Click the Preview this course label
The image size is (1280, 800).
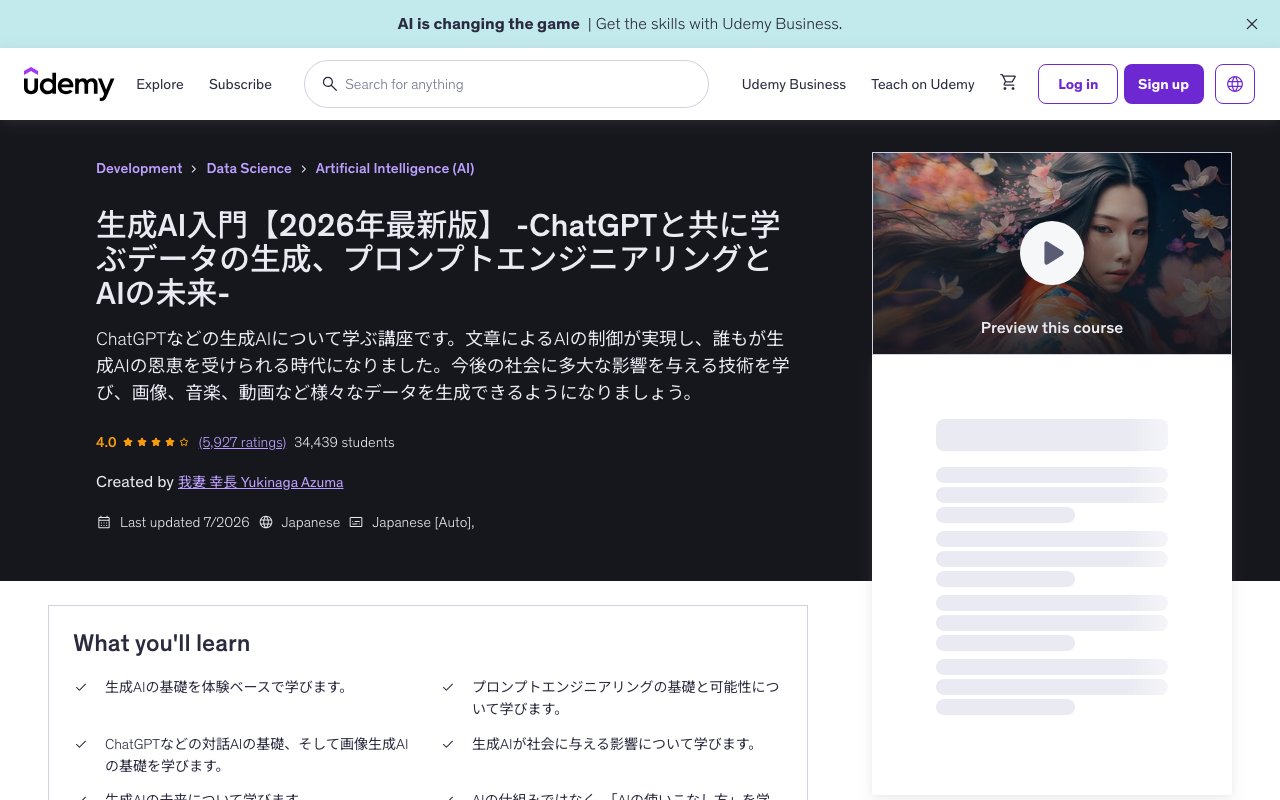1052,328
